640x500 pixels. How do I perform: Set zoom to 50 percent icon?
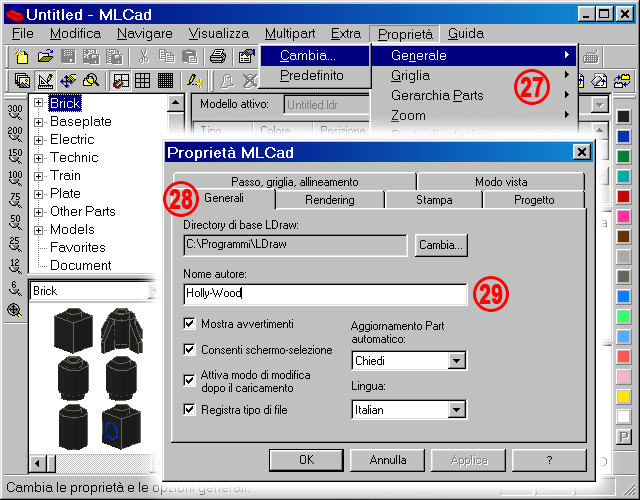[15, 222]
